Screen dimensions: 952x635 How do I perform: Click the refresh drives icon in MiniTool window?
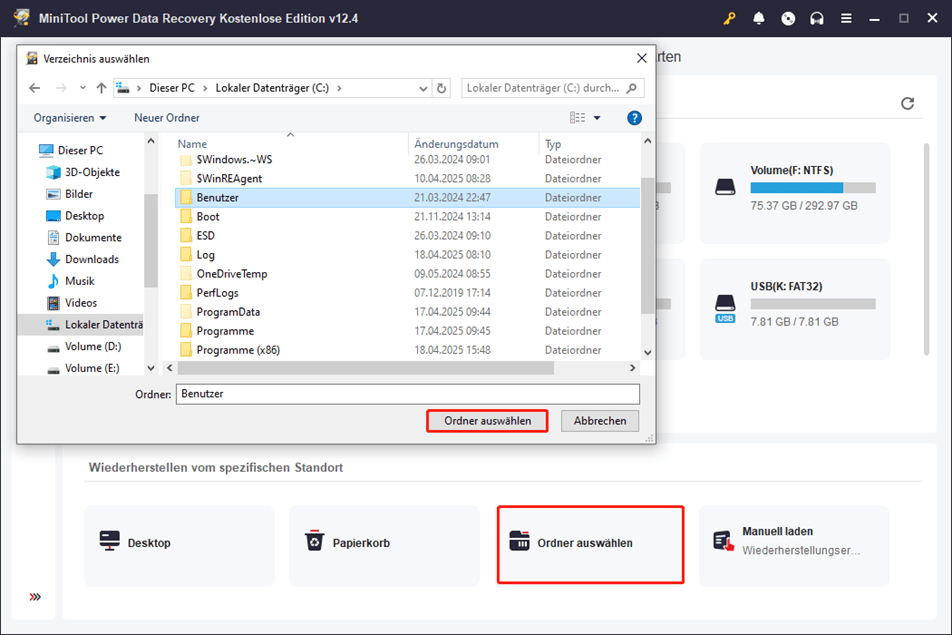908,103
